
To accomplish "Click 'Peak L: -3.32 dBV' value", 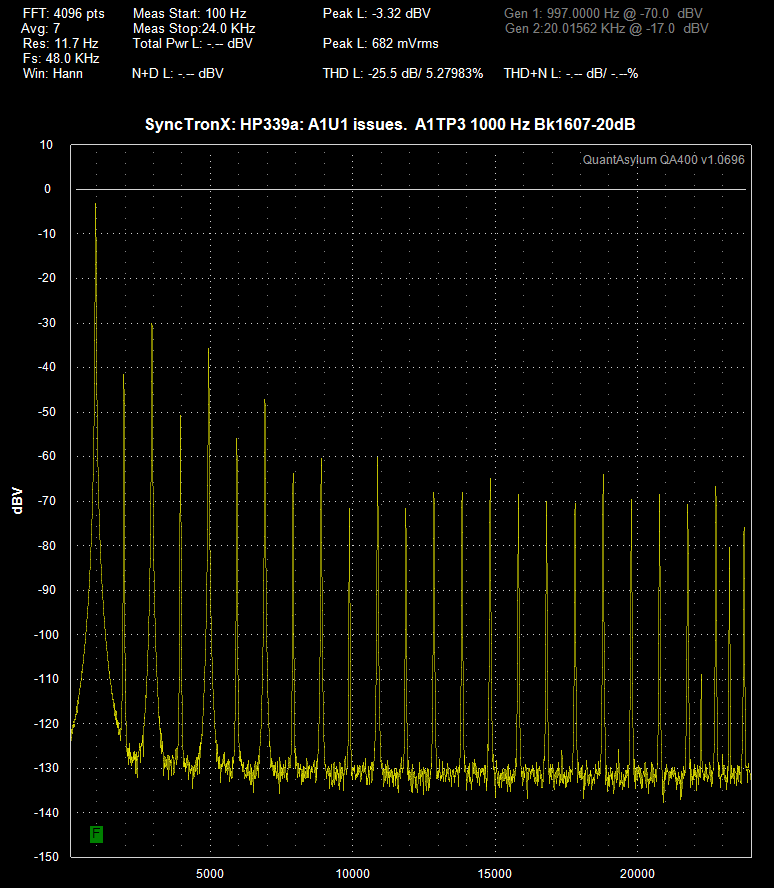I will coord(377,14).
